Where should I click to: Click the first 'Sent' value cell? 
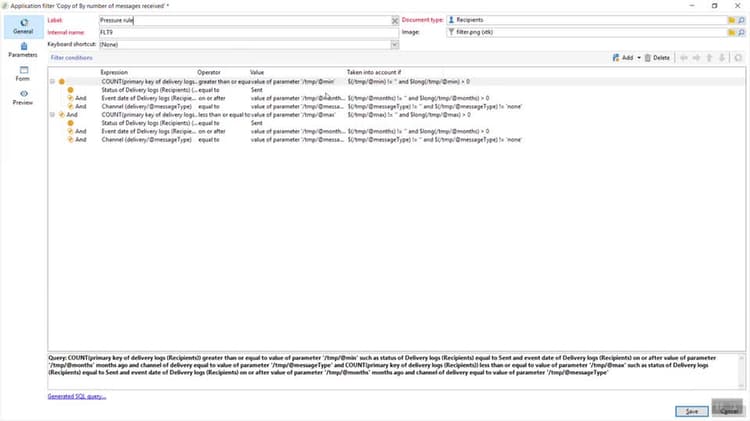click(257, 90)
